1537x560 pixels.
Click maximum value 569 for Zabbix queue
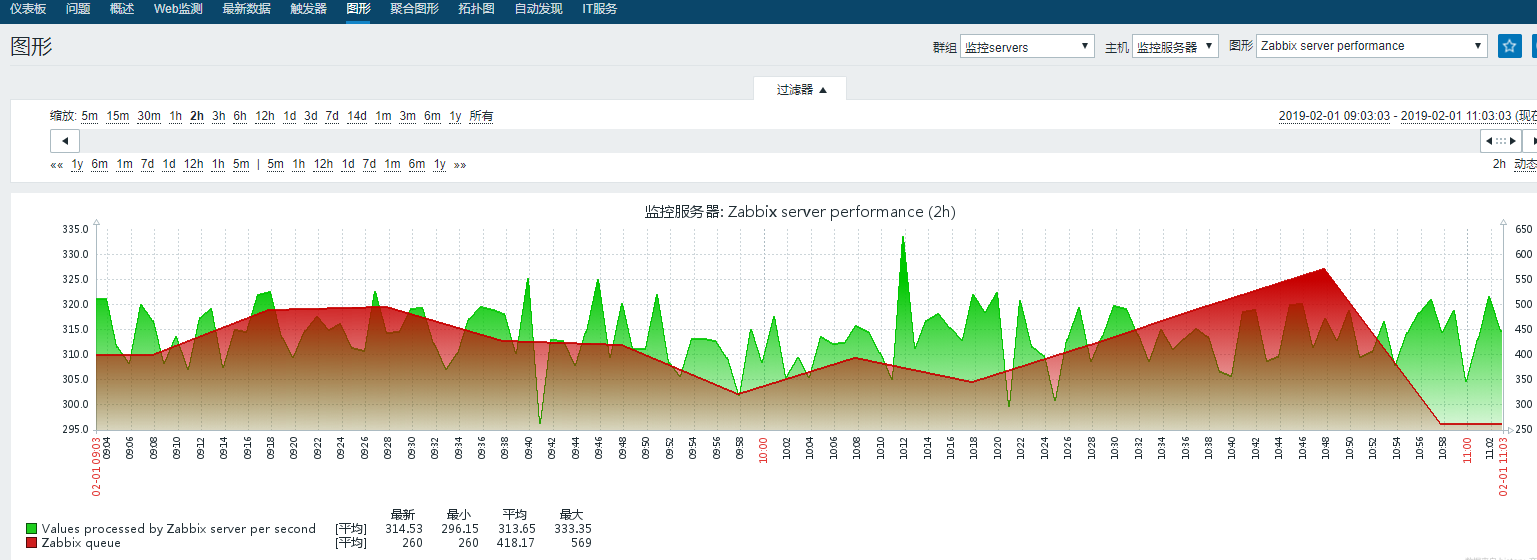click(580, 543)
